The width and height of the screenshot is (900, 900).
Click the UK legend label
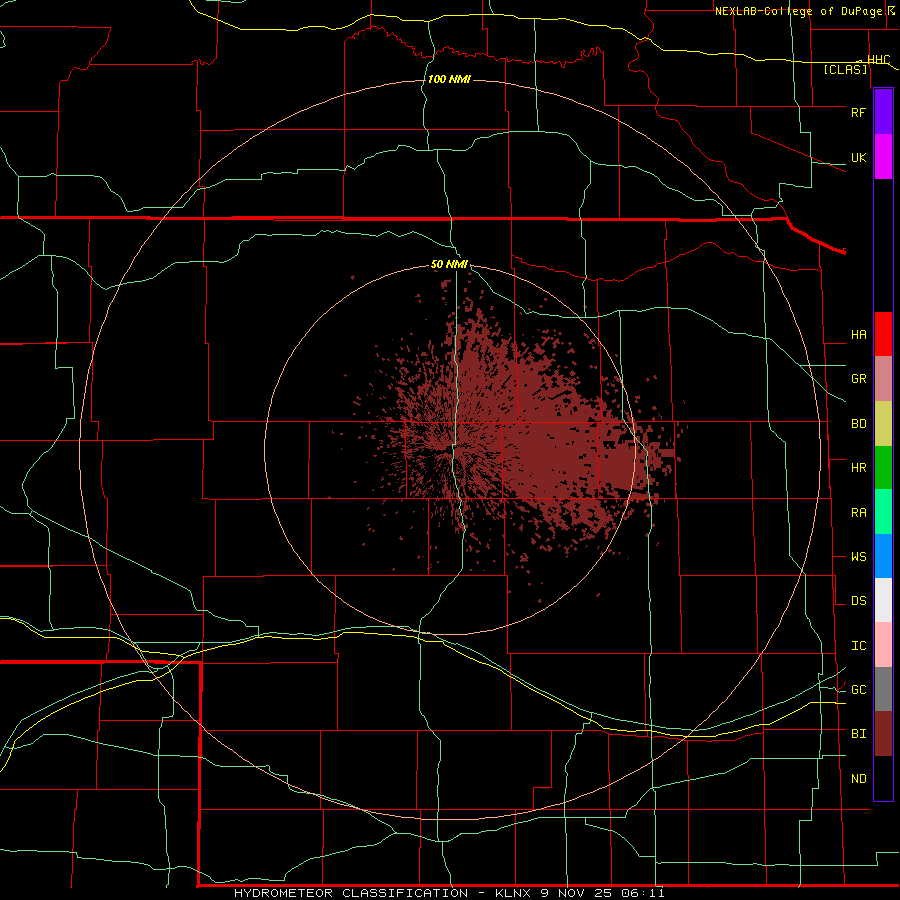click(x=858, y=157)
